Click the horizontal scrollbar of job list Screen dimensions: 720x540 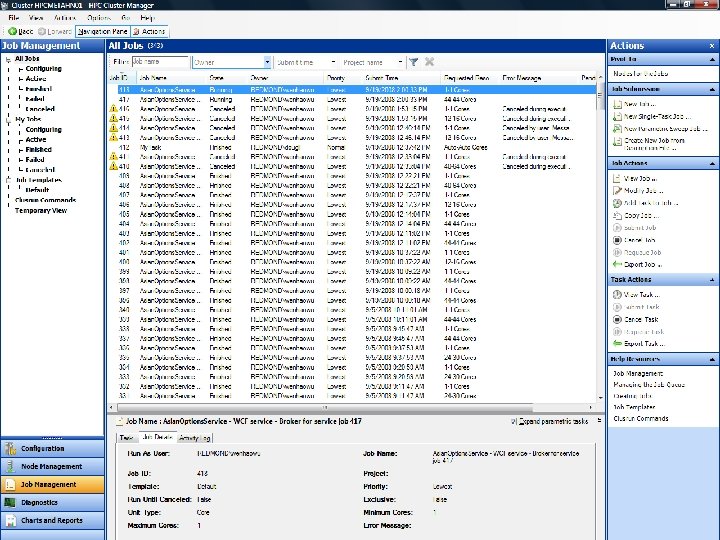[x=325, y=407]
